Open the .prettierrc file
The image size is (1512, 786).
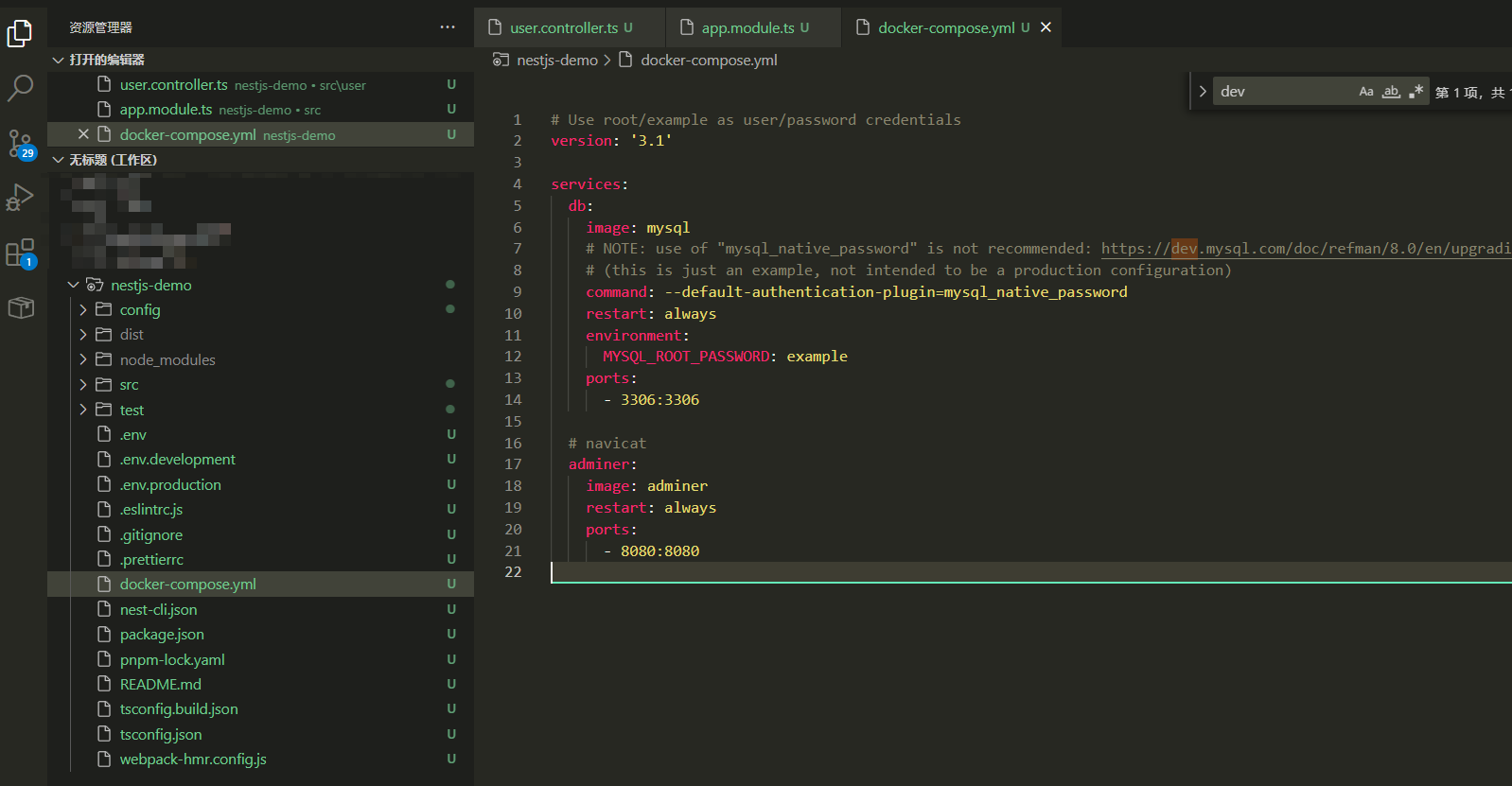coord(260,559)
